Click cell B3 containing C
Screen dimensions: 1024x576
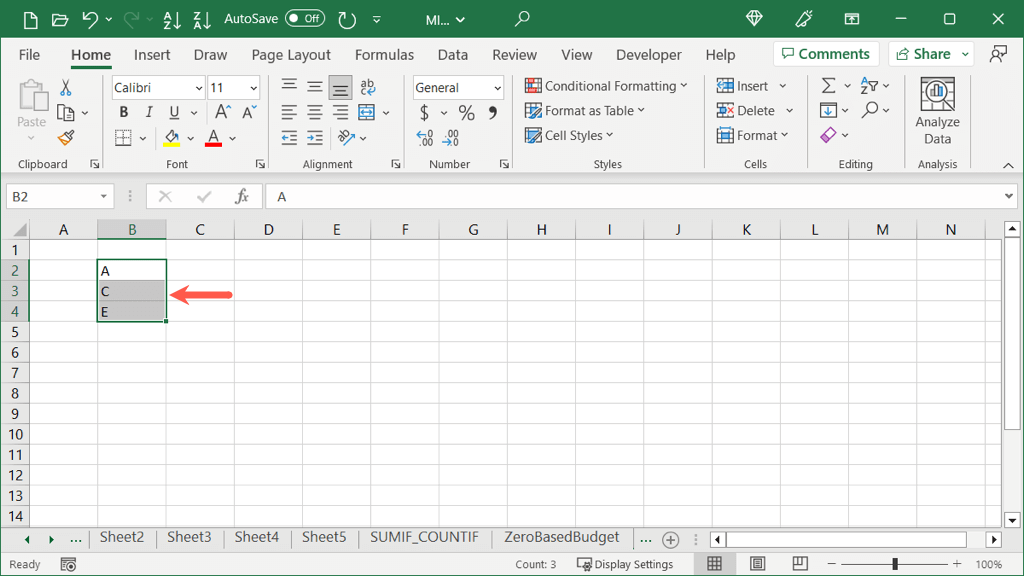point(131,291)
